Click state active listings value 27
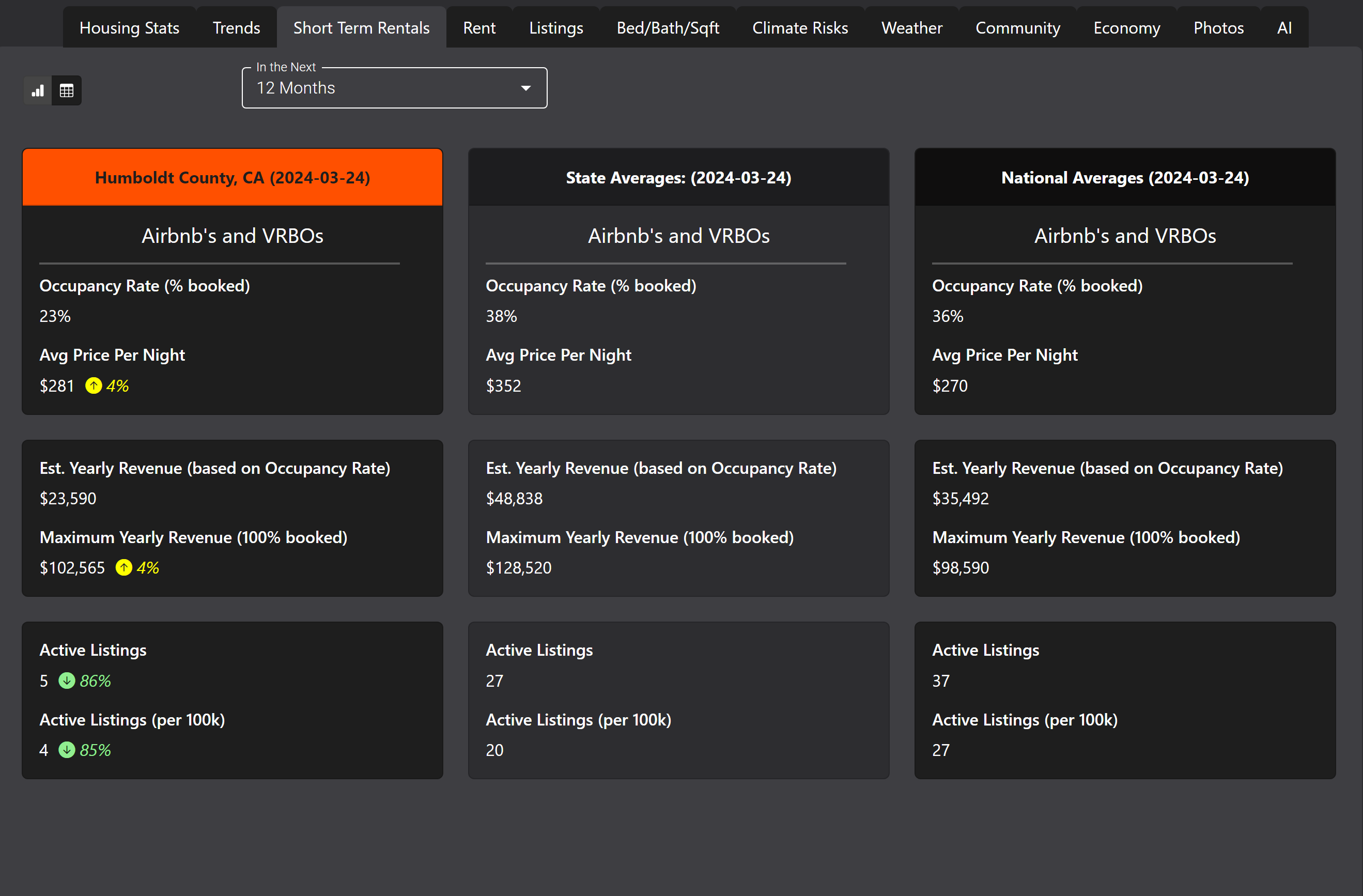1363x896 pixels. tap(494, 681)
